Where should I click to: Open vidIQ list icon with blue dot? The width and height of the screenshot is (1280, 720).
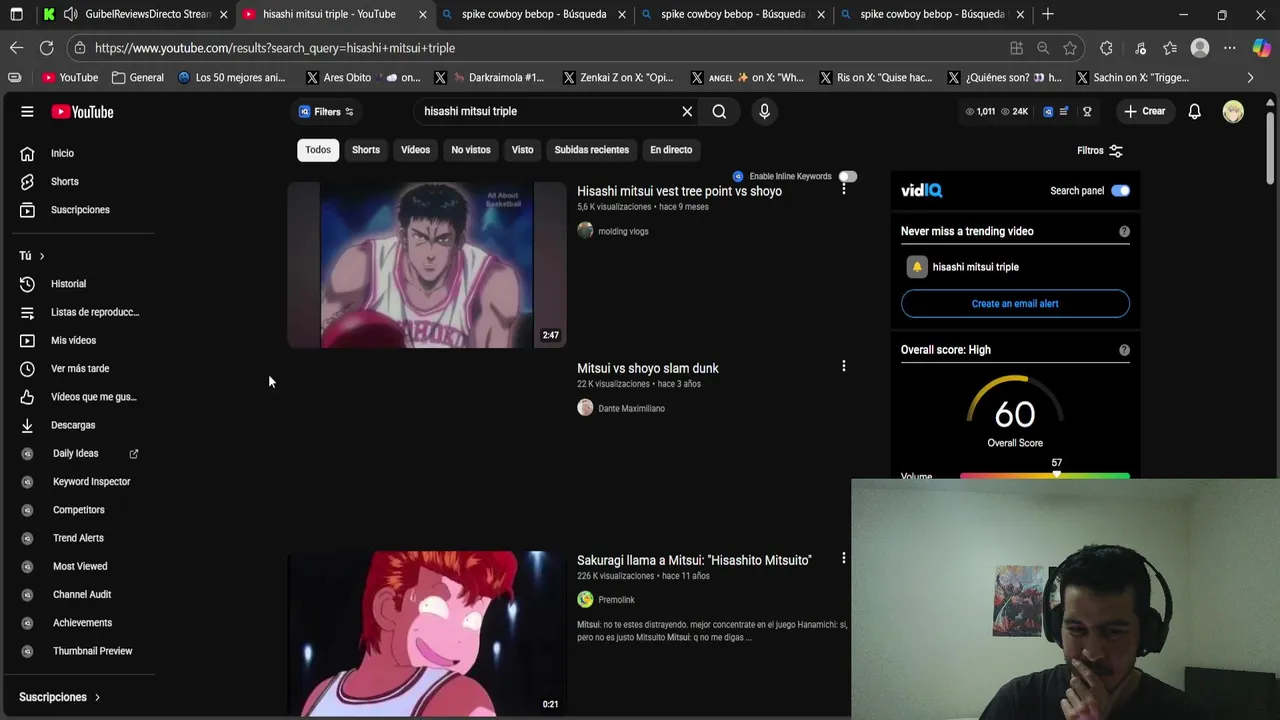[x=1065, y=112]
